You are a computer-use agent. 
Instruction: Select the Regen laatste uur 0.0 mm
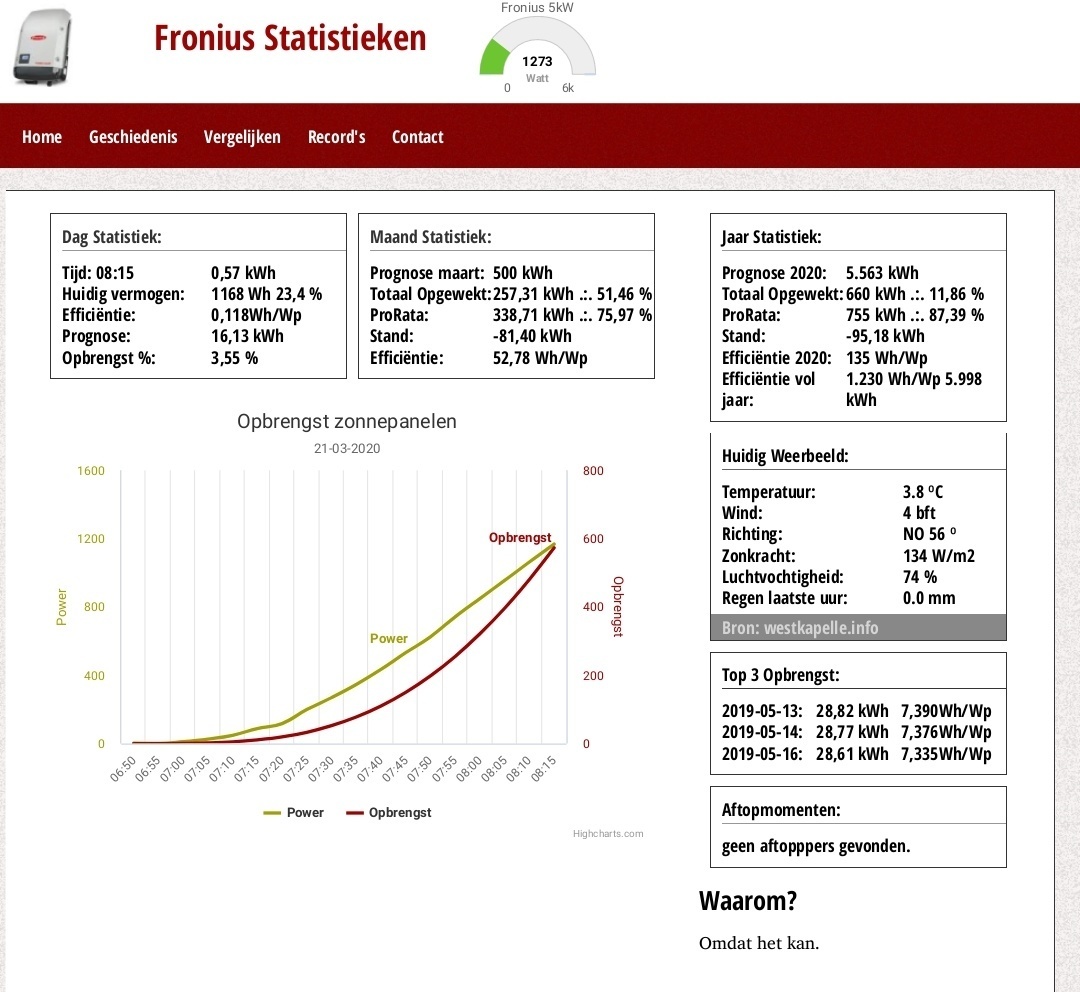click(x=929, y=599)
